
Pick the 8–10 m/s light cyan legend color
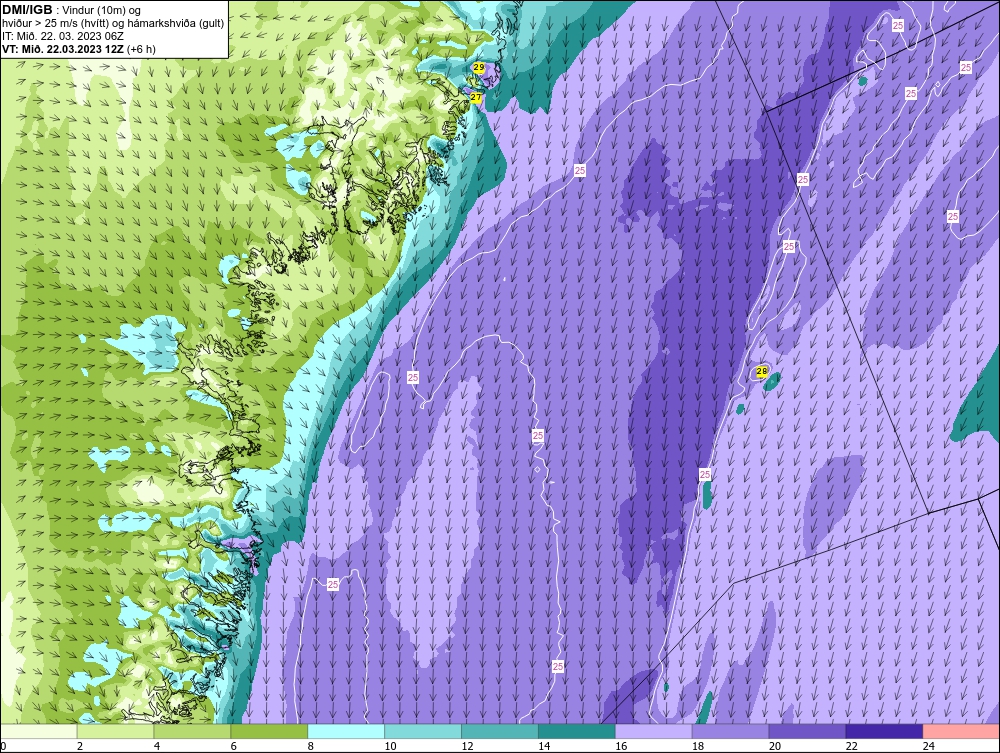(x=346, y=731)
